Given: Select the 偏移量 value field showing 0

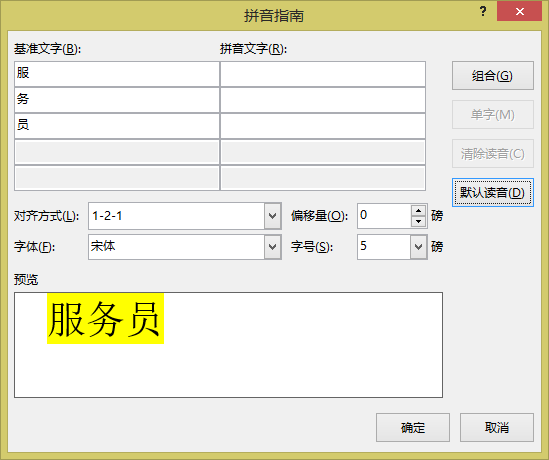Looking at the screenshot, I should 384,216.
